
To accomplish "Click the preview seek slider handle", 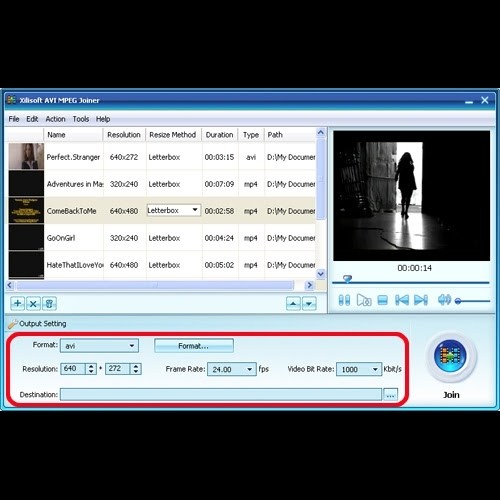I will coord(347,279).
